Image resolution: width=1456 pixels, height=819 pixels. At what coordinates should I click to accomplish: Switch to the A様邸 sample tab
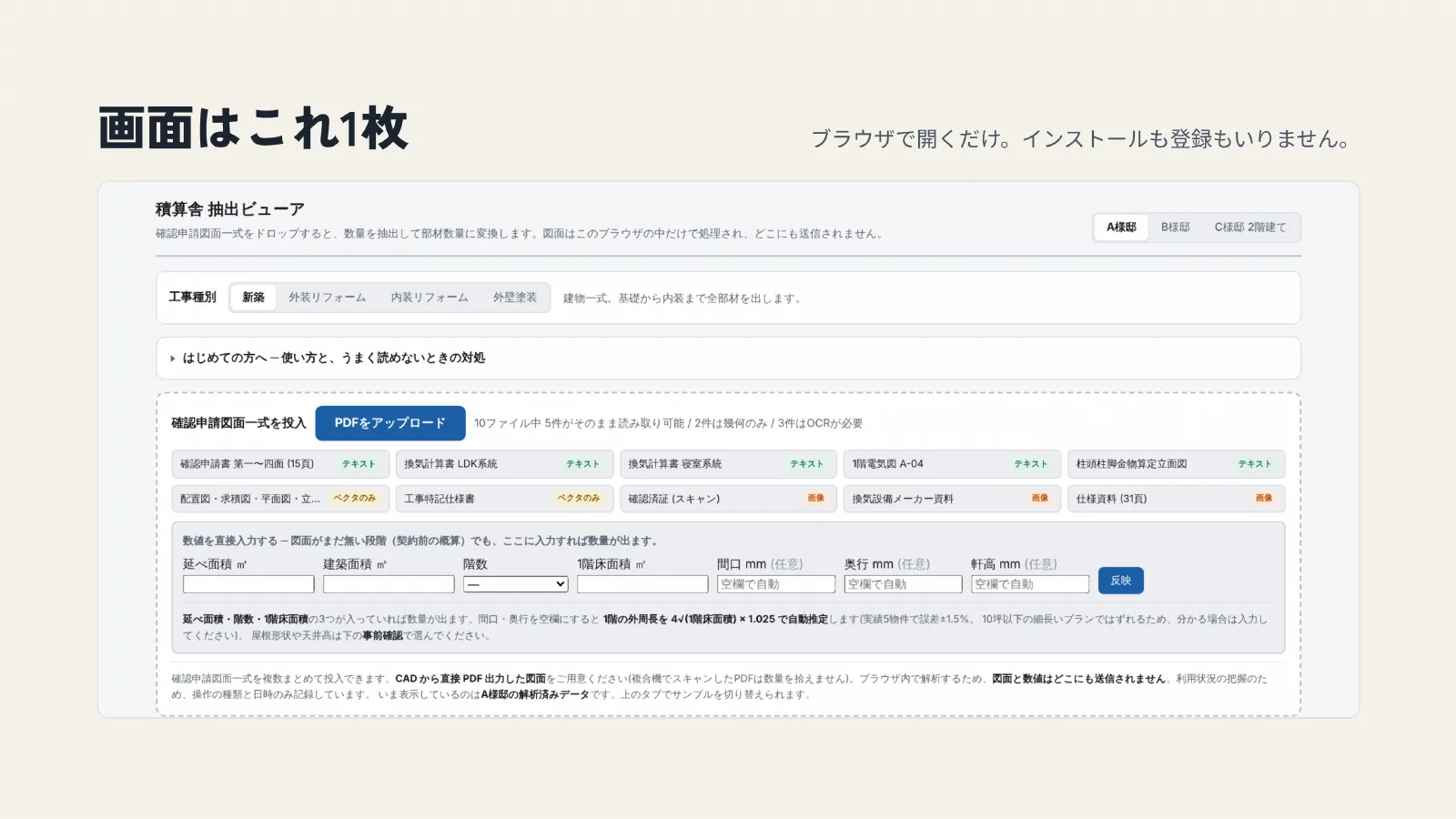pyautogui.click(x=1121, y=227)
